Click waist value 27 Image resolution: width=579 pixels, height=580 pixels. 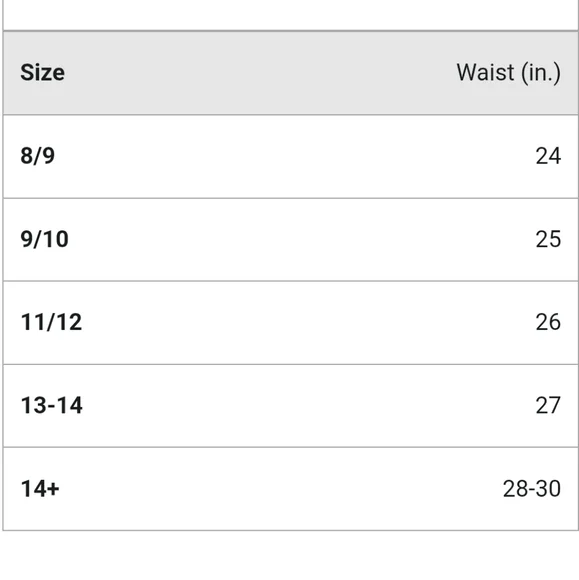tap(548, 405)
